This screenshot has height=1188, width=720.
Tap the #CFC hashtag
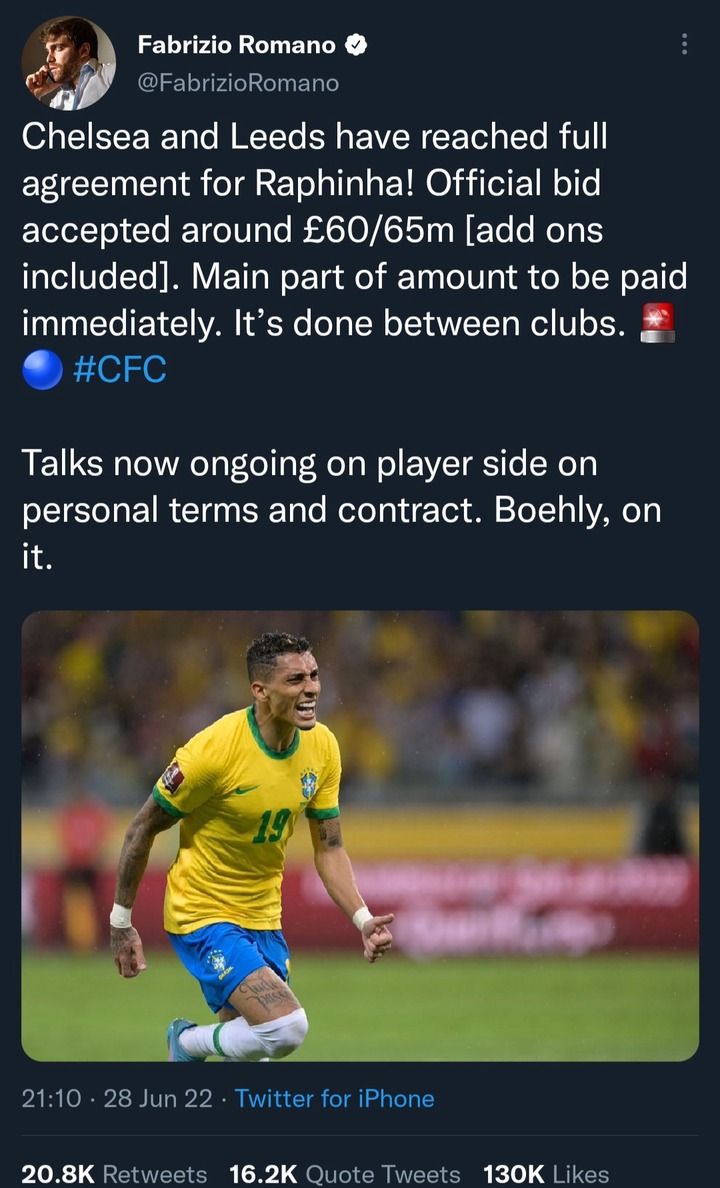click(120, 370)
